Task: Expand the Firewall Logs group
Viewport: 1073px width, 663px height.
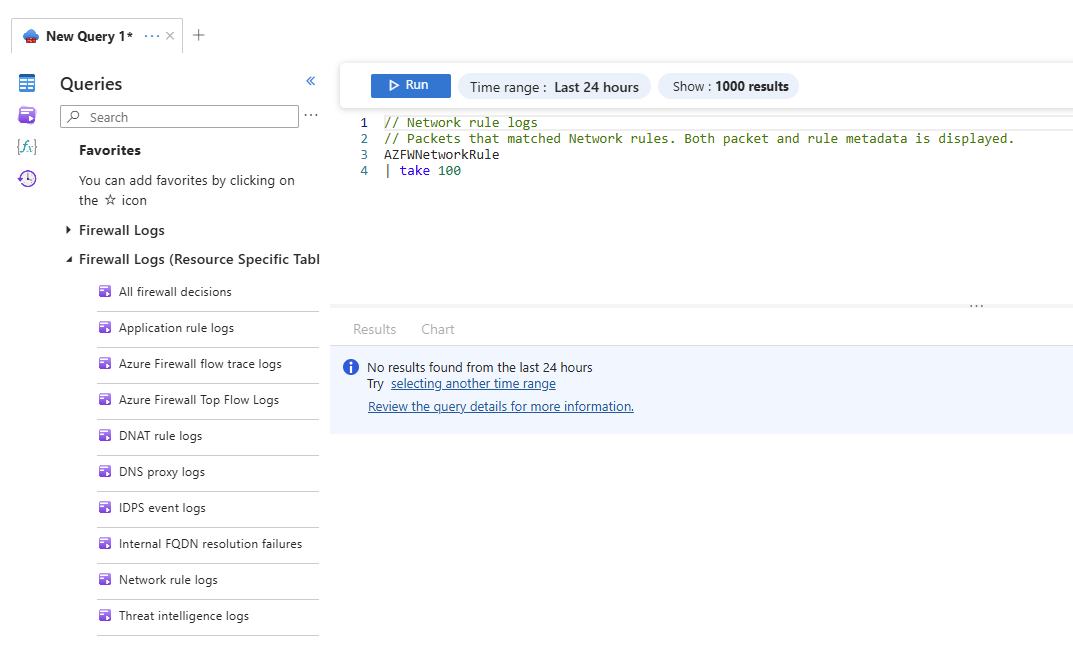Action: coord(69,230)
